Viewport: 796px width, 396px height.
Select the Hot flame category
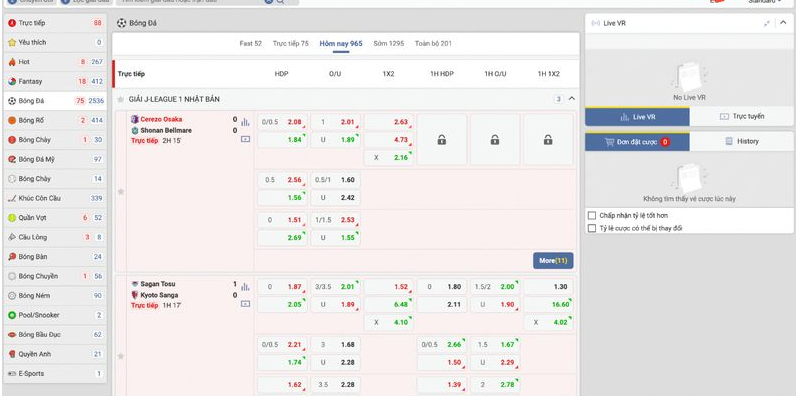click(55, 62)
